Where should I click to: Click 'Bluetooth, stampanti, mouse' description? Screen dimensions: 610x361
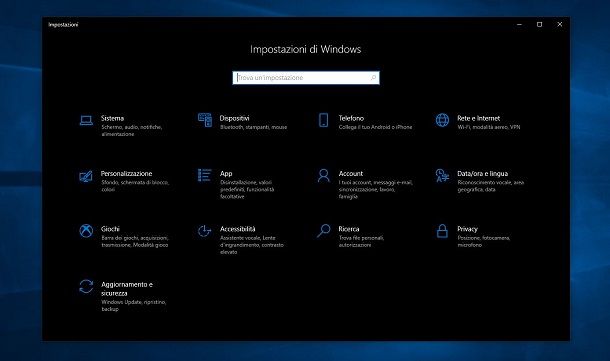pyautogui.click(x=254, y=127)
